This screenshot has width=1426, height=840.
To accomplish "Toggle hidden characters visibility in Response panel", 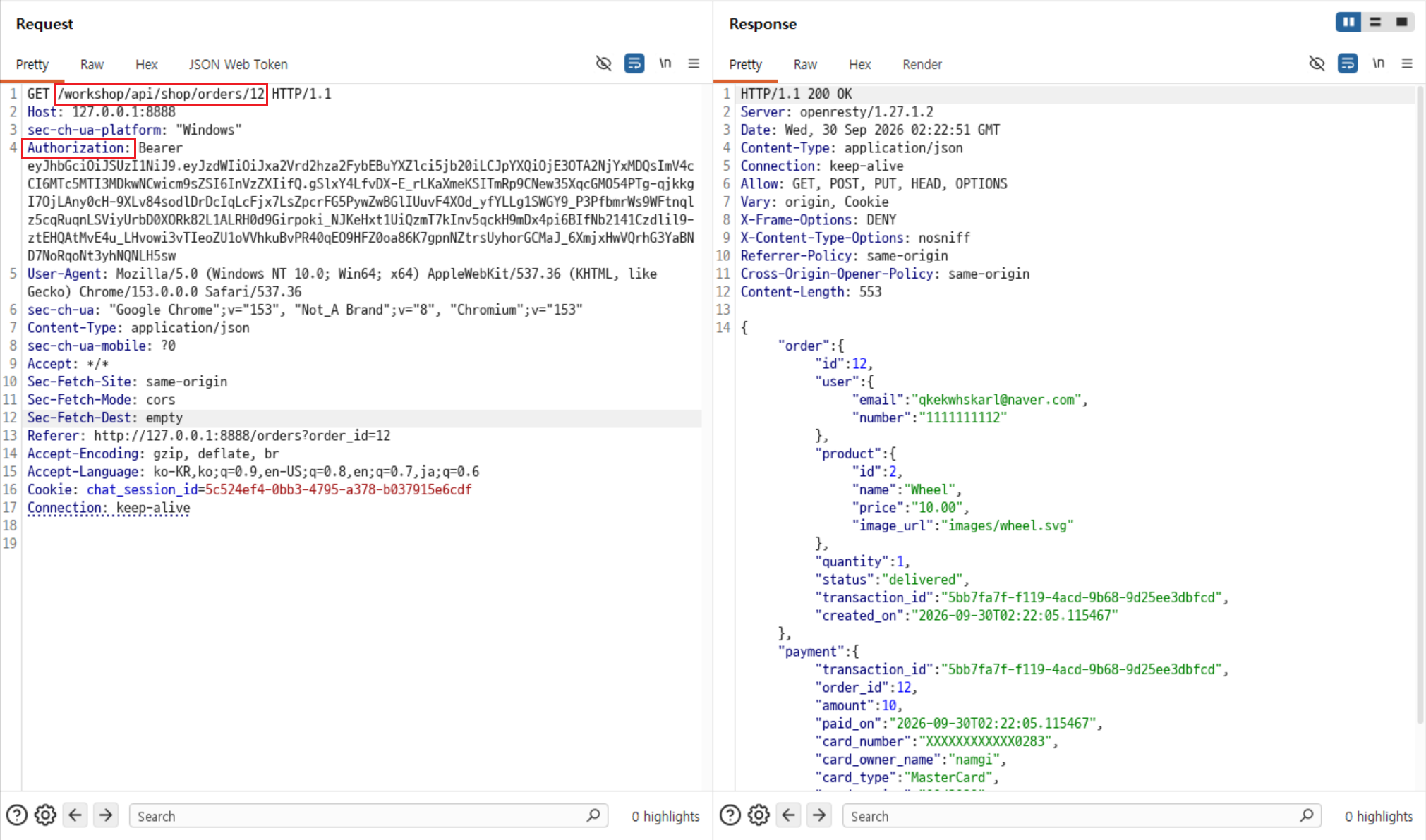I will 1317,63.
